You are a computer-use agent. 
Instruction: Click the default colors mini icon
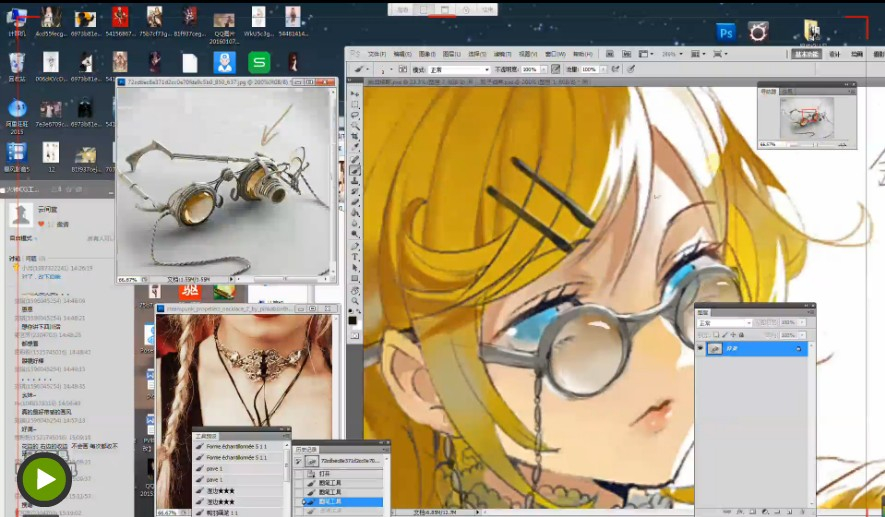350,309
